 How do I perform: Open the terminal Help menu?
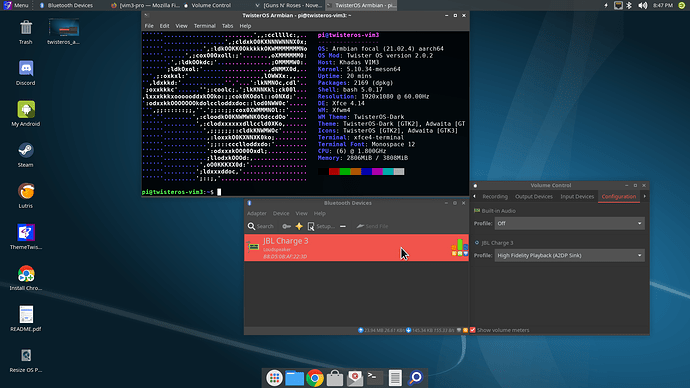point(245,26)
